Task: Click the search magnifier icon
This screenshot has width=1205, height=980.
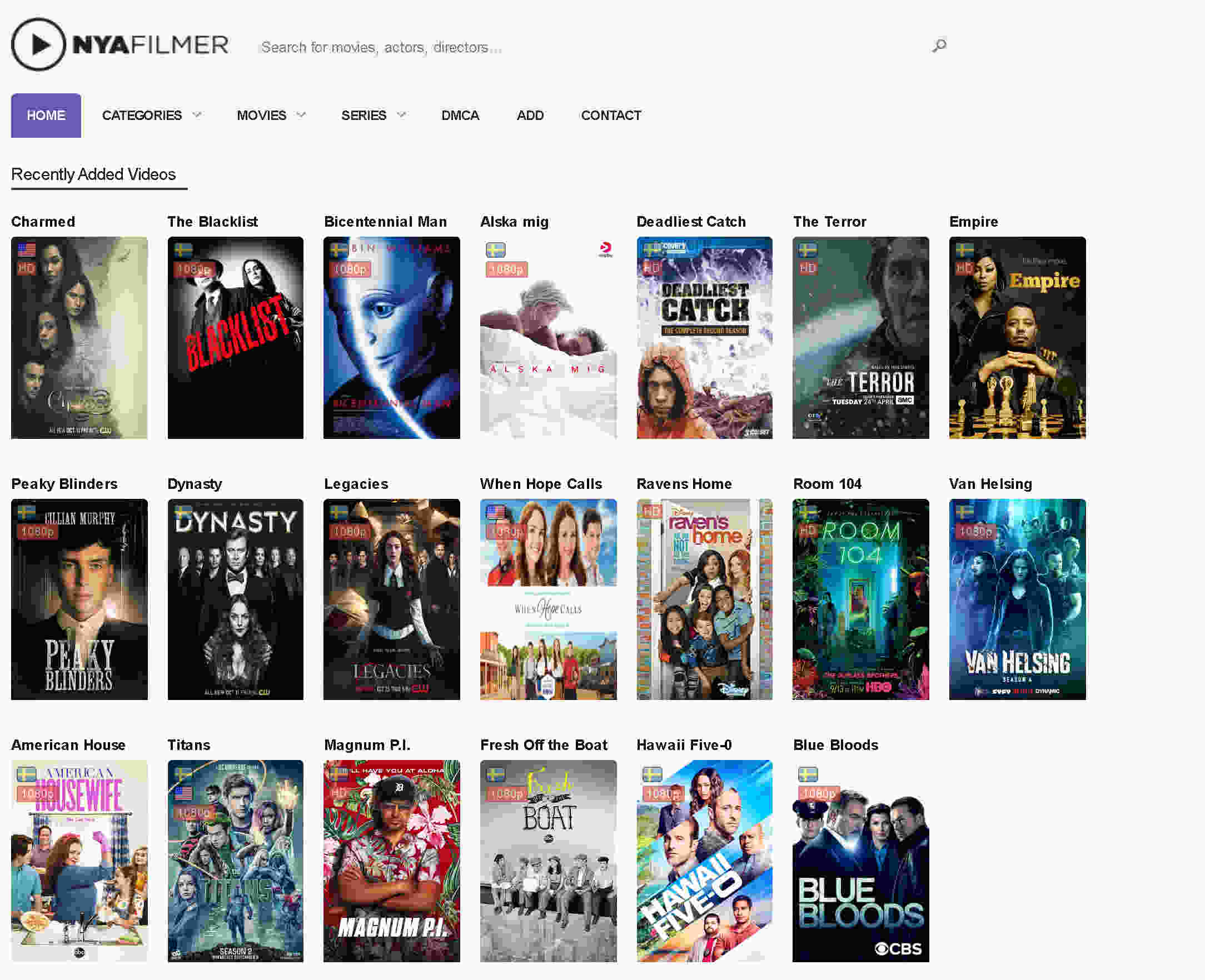Action: click(939, 45)
